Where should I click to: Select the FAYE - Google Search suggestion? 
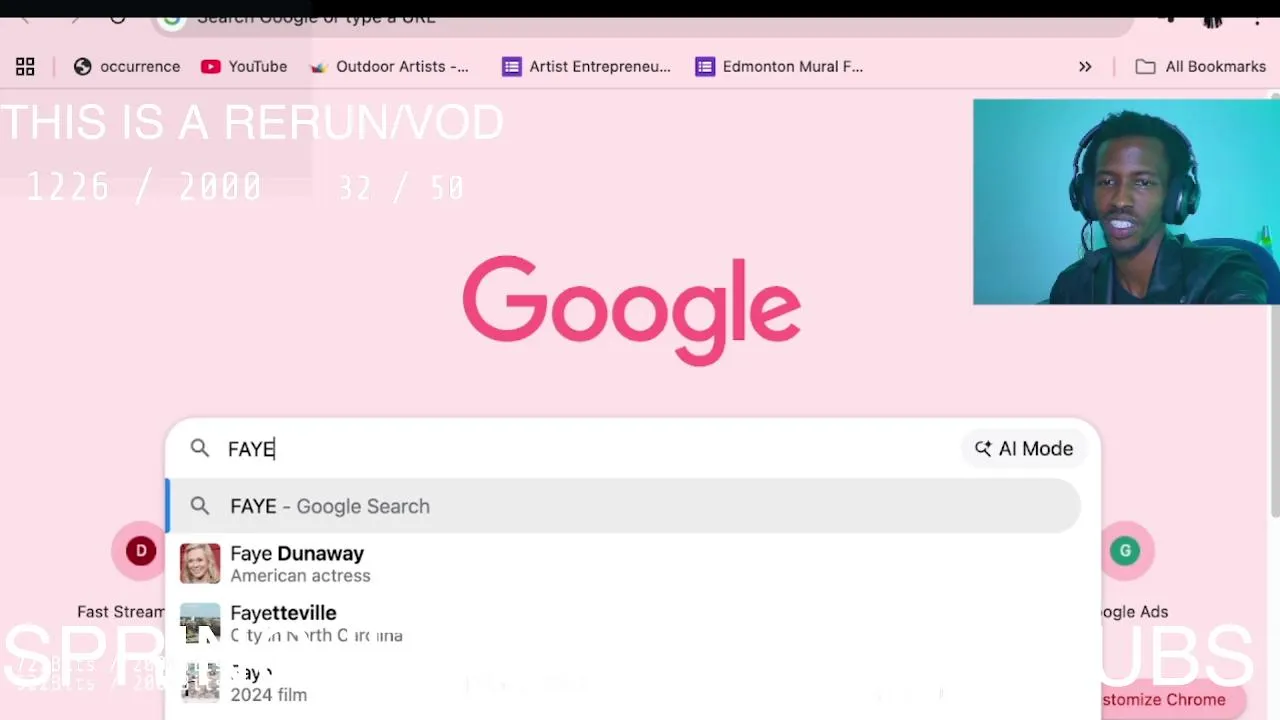pos(624,506)
